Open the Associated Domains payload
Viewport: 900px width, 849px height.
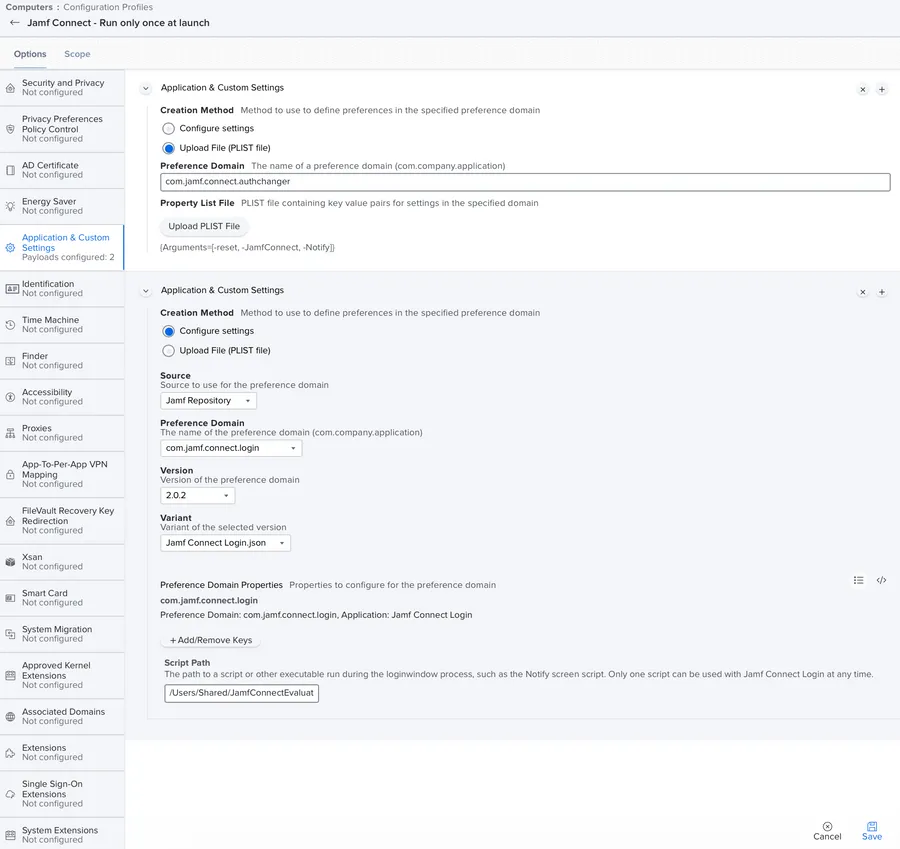point(62,717)
